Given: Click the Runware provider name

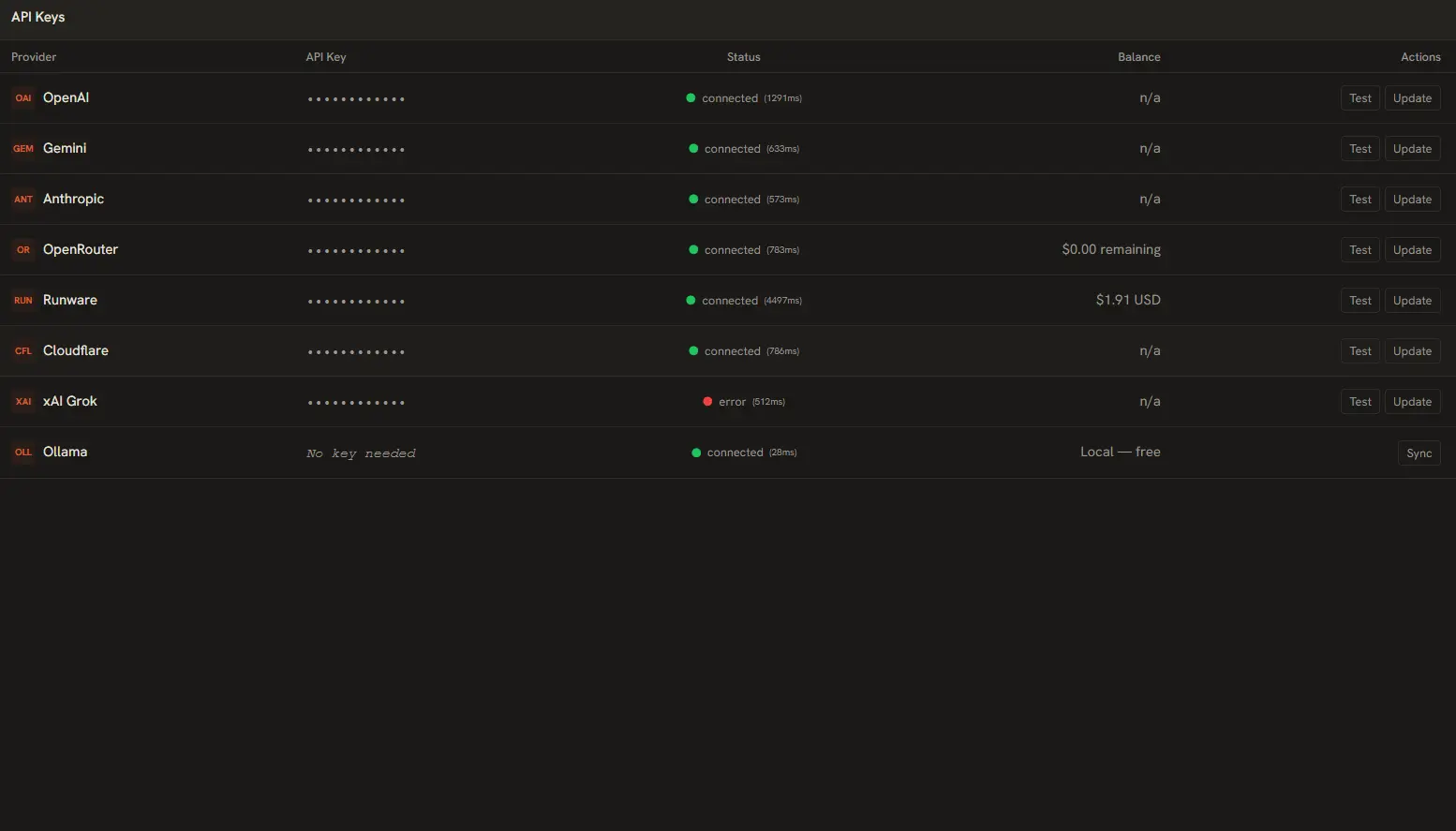Looking at the screenshot, I should pos(70,300).
